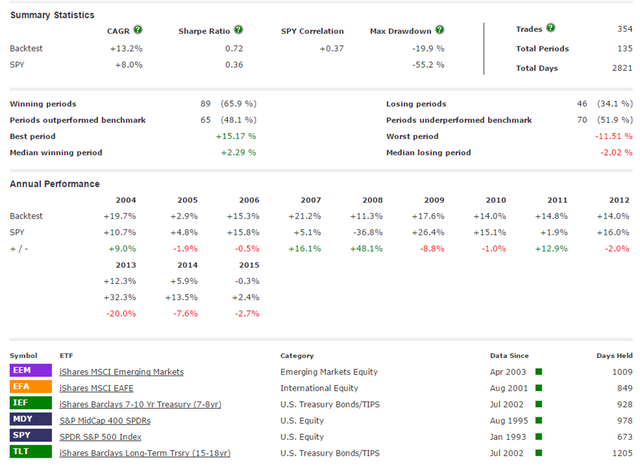
Task: Click the Total Days value 2821
Action: pos(622,68)
